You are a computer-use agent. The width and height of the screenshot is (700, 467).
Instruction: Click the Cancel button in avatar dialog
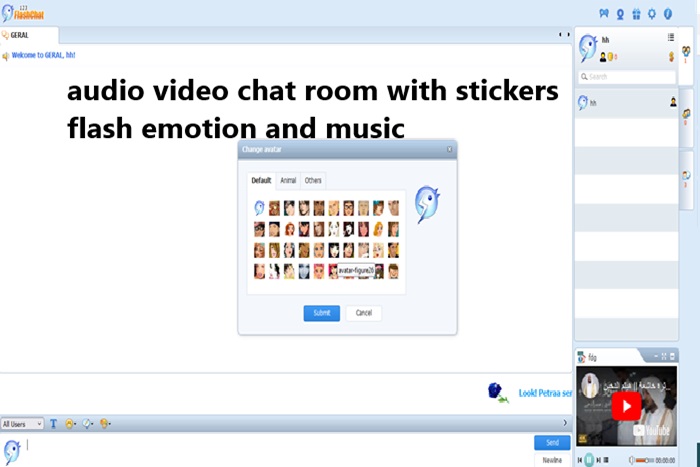(x=363, y=313)
